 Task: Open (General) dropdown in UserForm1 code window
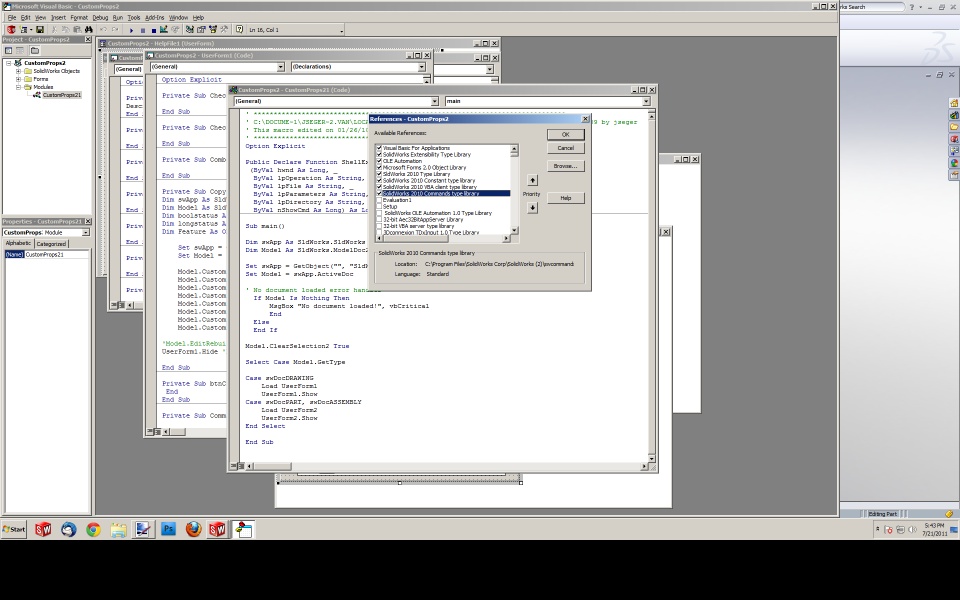point(280,67)
